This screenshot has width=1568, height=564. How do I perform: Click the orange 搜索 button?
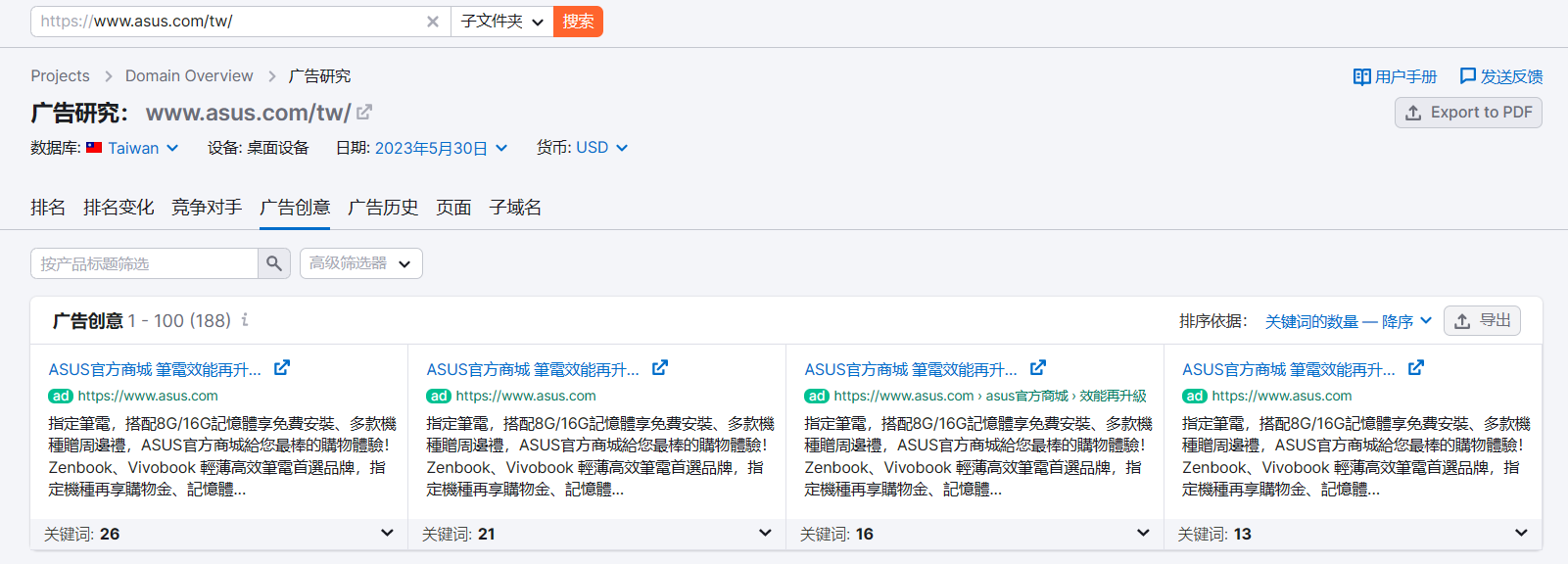[x=578, y=22]
